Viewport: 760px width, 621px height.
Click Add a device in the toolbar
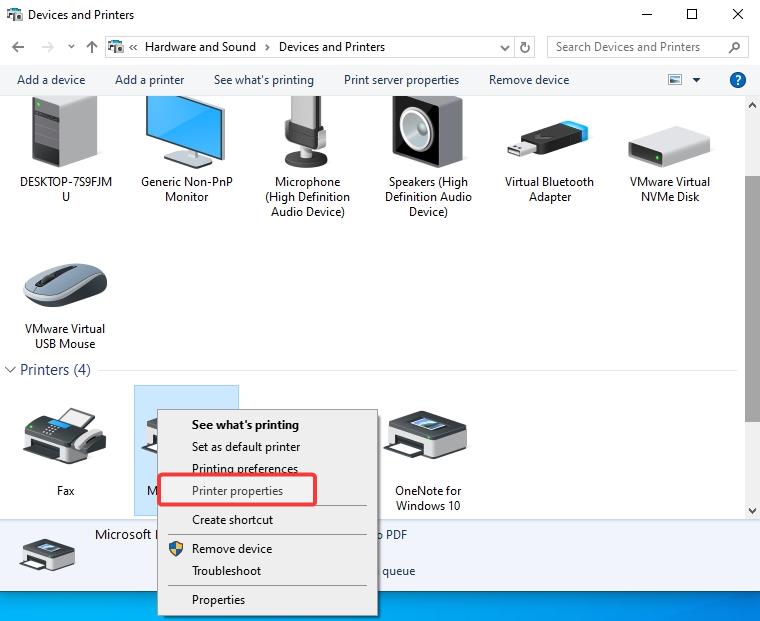(51, 80)
